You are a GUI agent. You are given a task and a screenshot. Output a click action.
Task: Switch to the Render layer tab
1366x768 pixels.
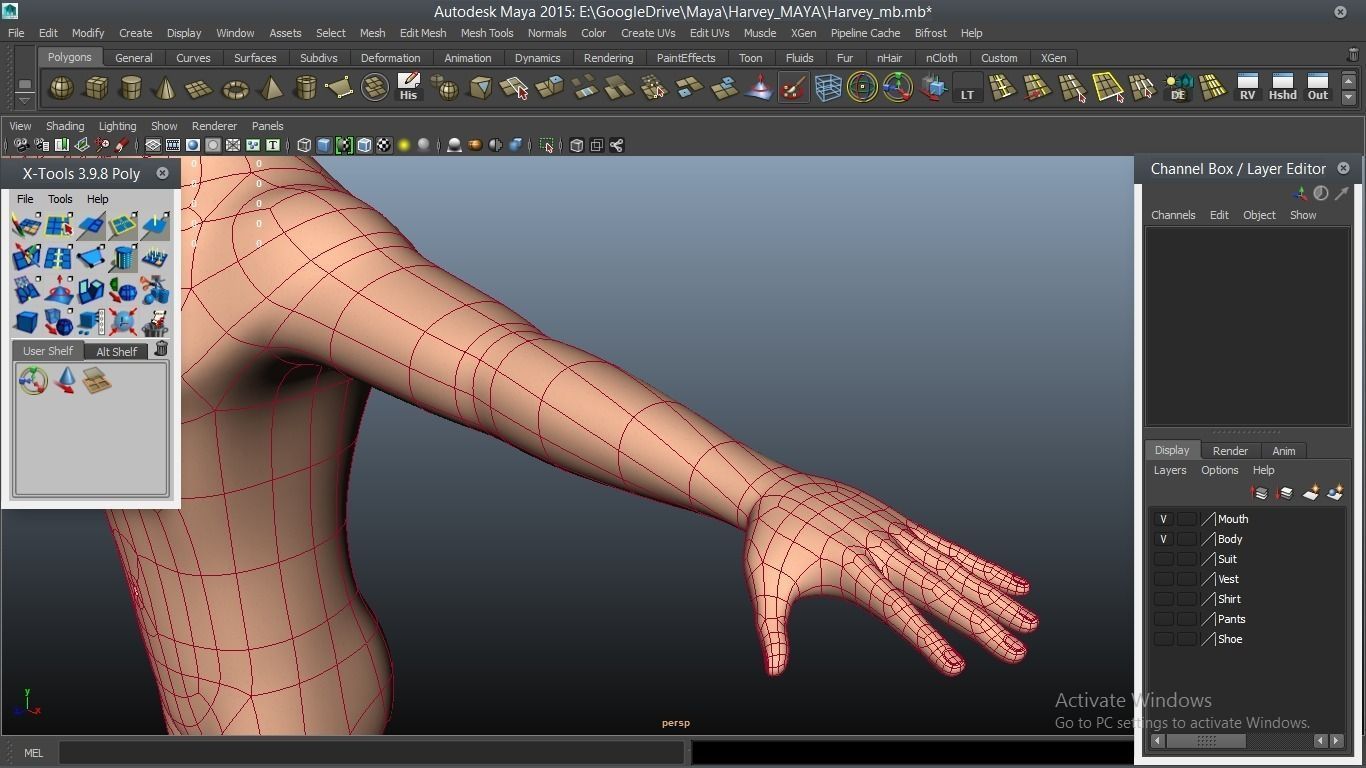(x=1230, y=451)
